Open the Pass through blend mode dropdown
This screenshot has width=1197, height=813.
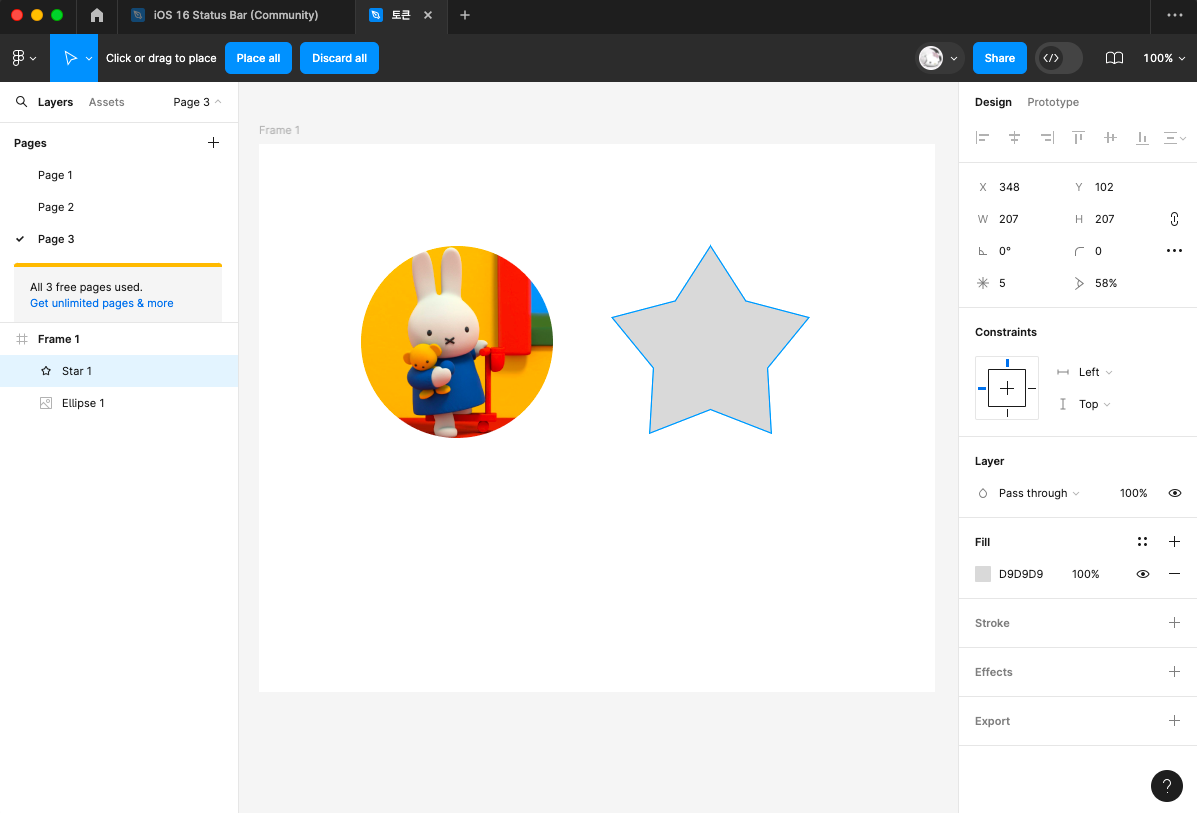tap(1039, 493)
